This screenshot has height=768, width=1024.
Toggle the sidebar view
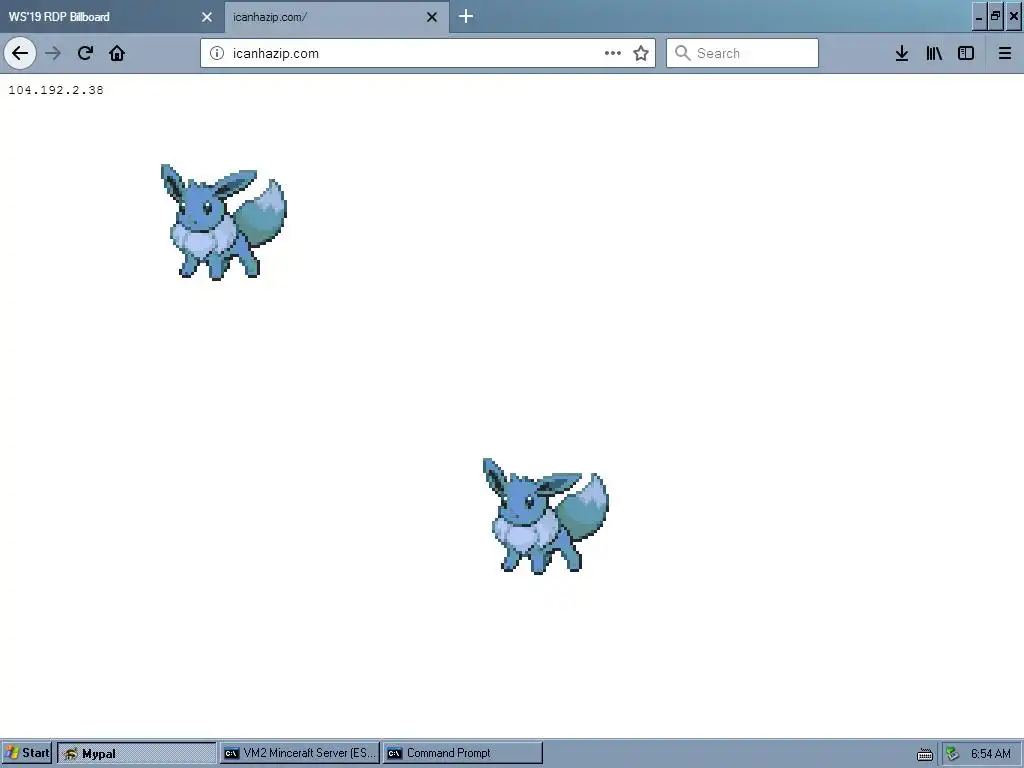pos(966,53)
